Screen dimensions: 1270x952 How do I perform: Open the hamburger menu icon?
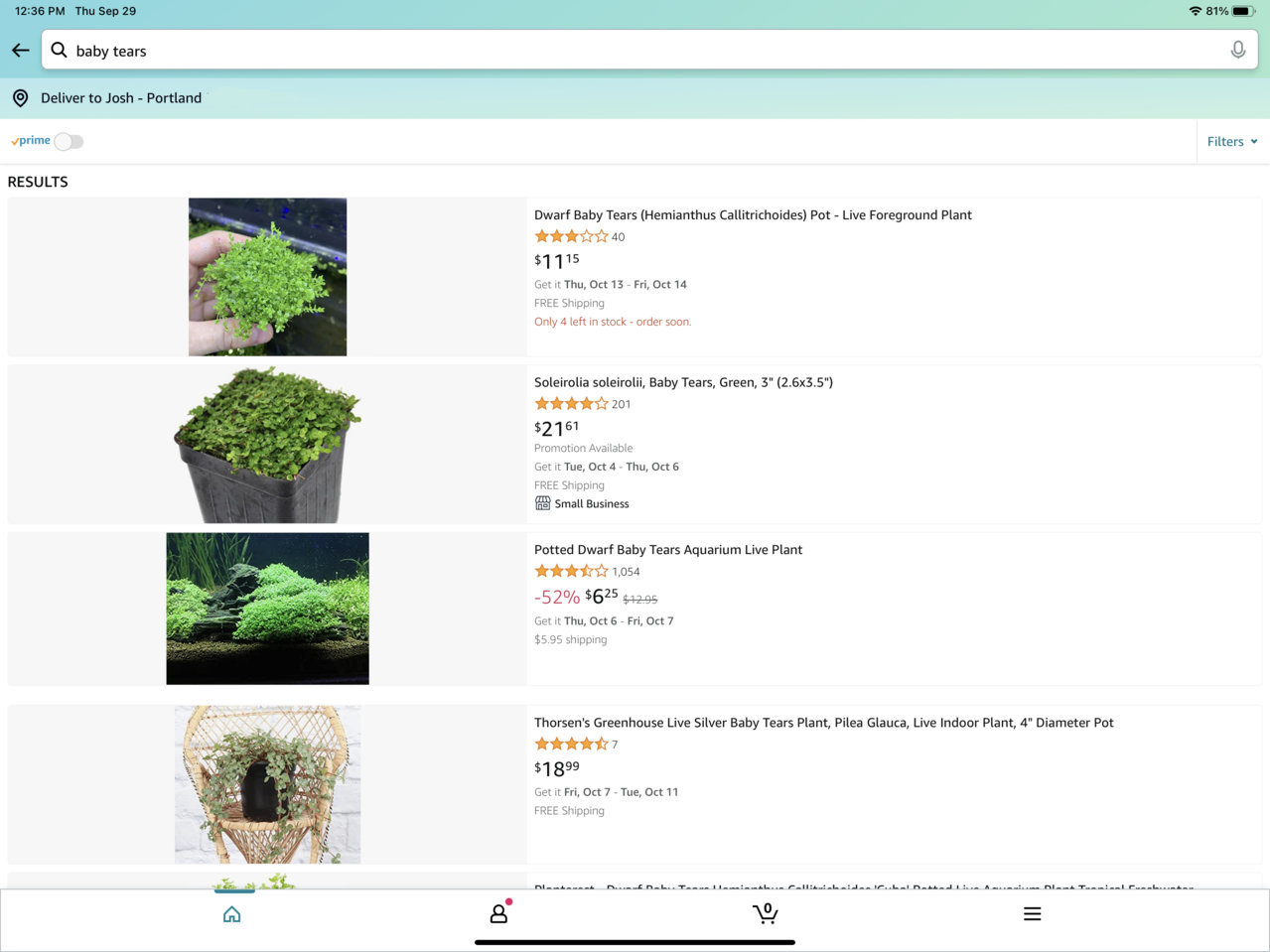pos(1033,914)
